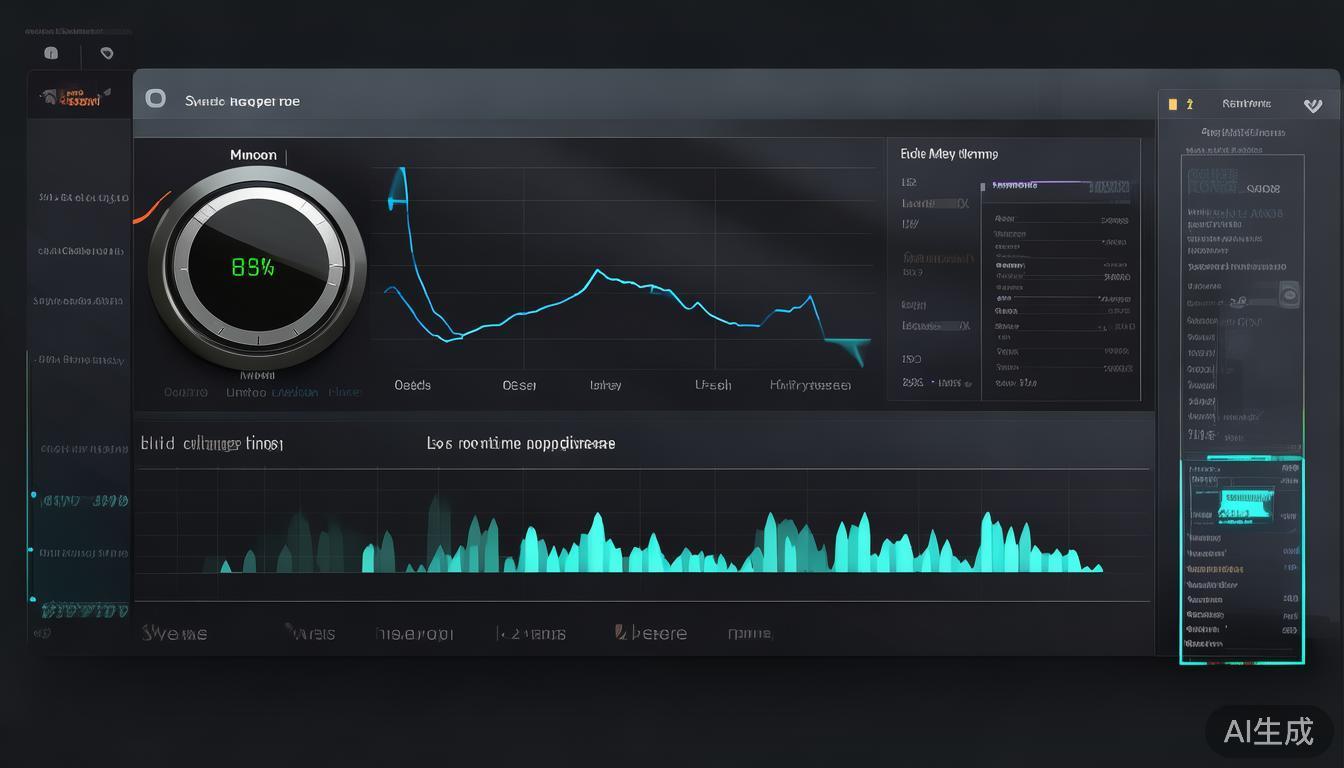The width and height of the screenshot is (1344, 768).
Task: Select the 'Oseds' label under line chart
Action: [x=412, y=385]
